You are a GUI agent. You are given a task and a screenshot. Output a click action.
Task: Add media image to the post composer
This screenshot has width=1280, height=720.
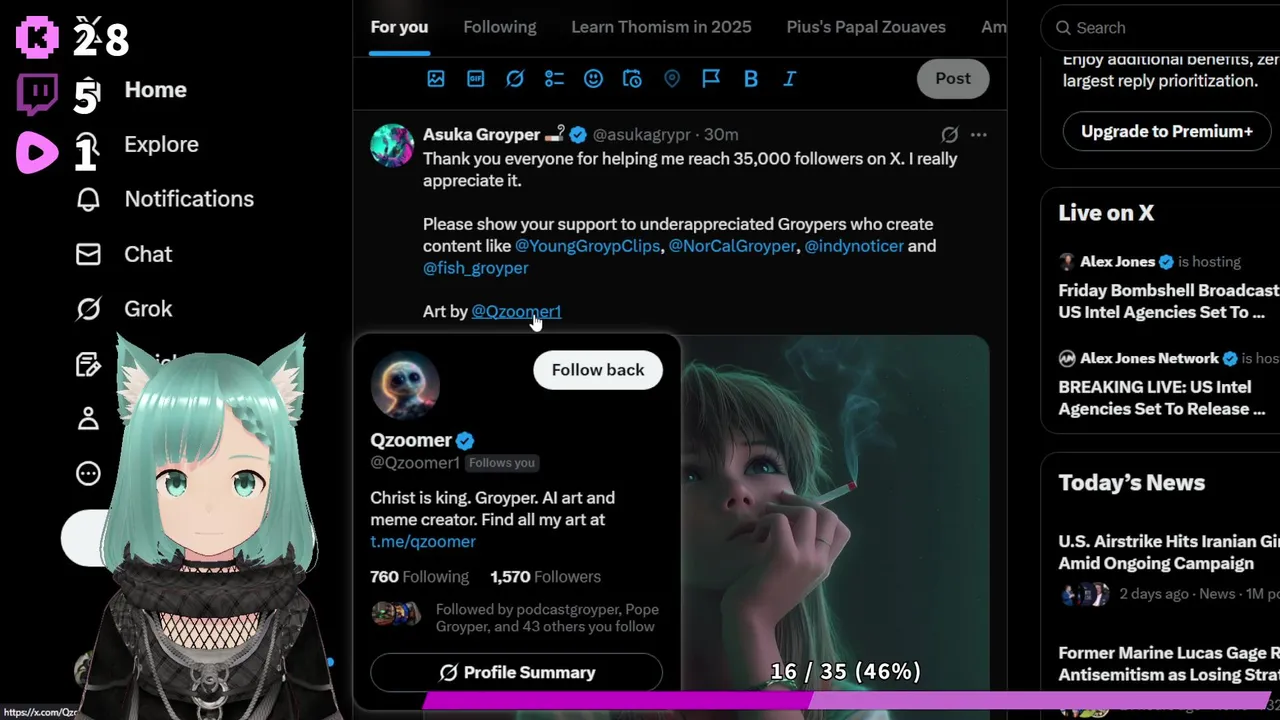[436, 78]
